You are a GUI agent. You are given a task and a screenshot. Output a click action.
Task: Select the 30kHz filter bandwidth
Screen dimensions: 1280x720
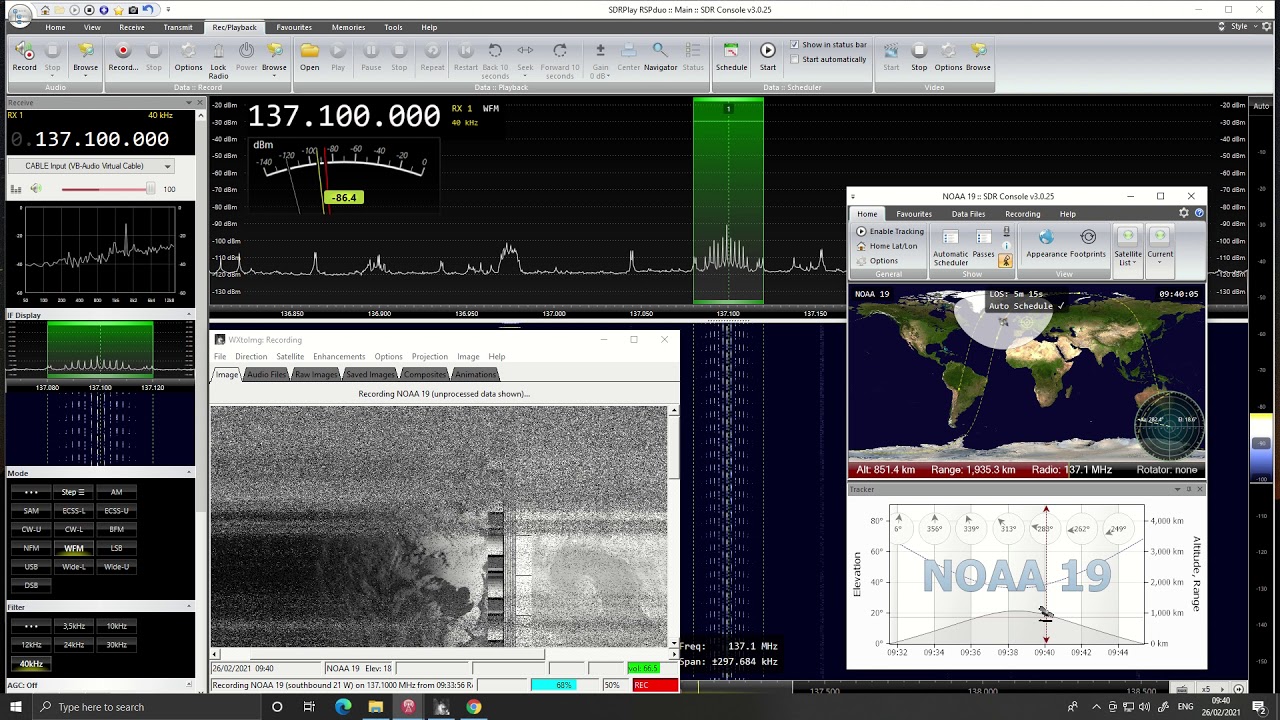click(x=116, y=645)
